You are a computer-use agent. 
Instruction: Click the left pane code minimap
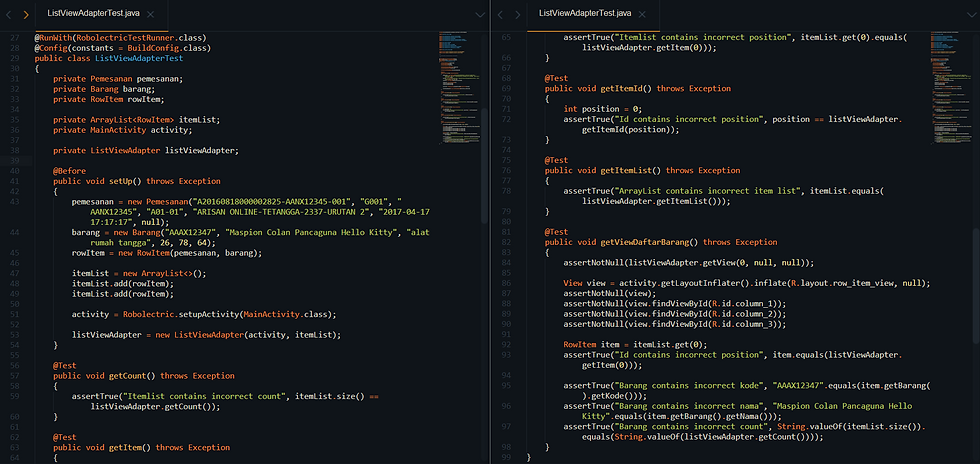(x=458, y=88)
